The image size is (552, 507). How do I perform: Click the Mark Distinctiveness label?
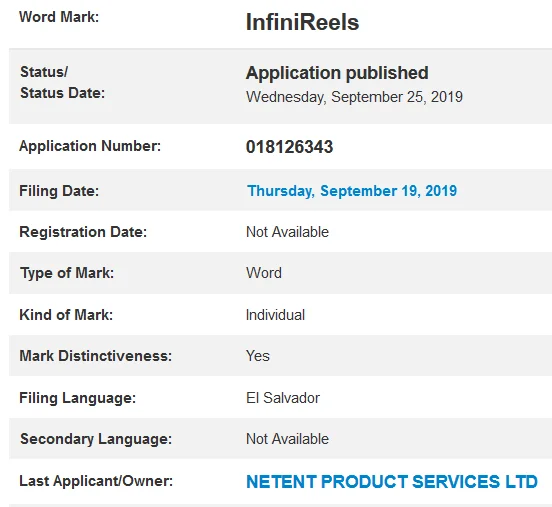point(95,356)
